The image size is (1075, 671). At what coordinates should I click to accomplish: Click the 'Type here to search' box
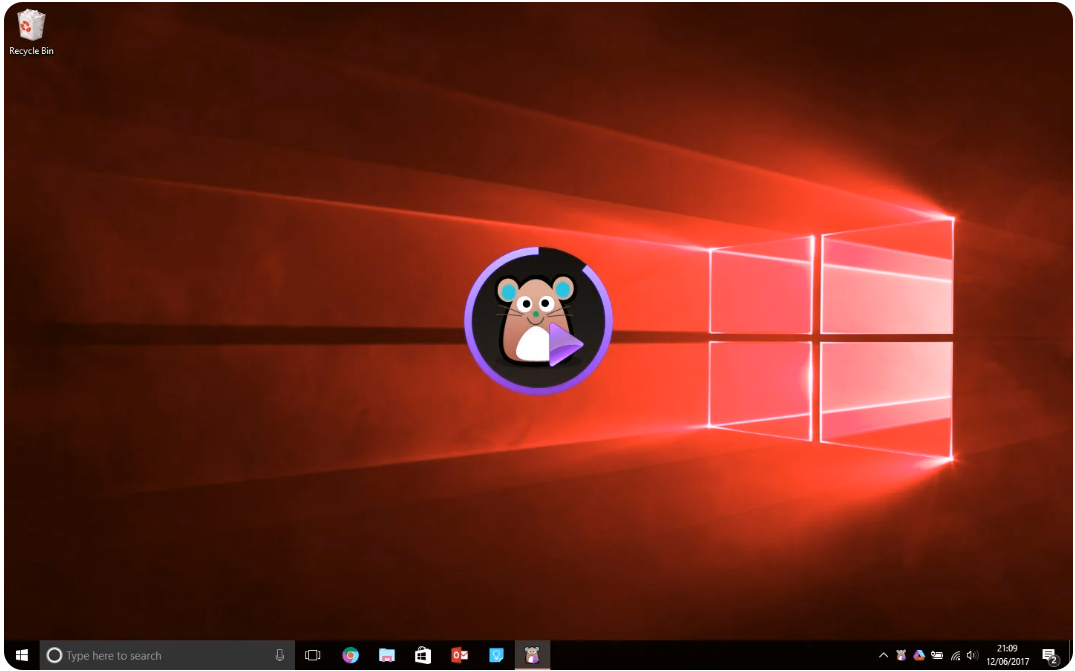[x=167, y=655]
